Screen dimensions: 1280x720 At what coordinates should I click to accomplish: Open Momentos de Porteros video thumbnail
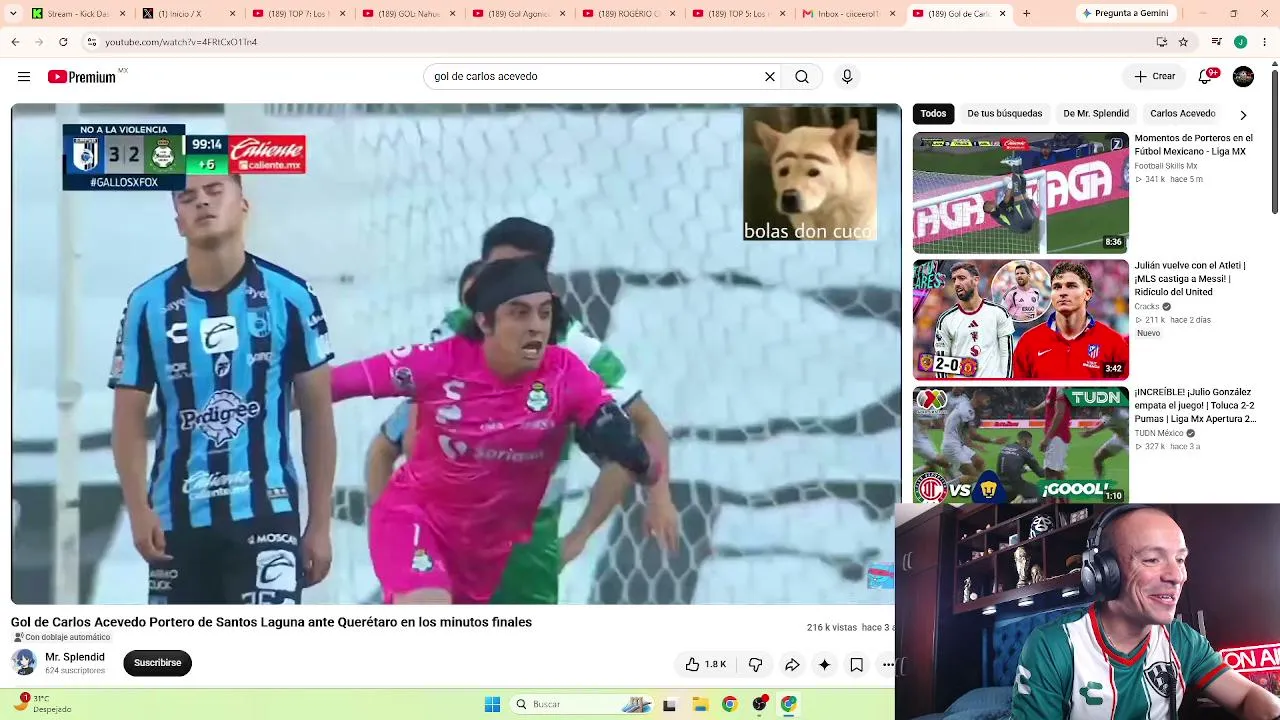click(1020, 192)
